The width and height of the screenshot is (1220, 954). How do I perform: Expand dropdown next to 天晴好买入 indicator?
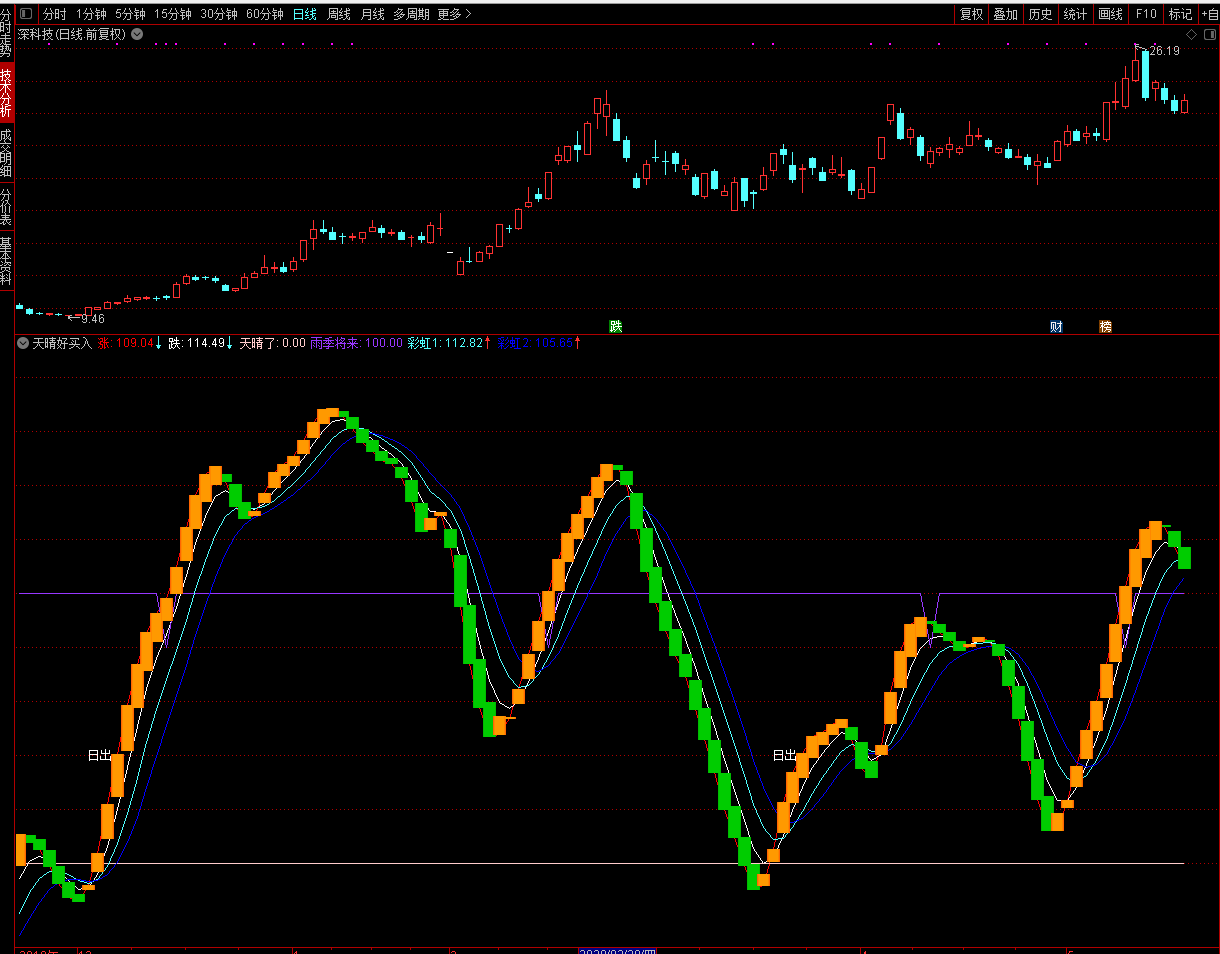coord(23,343)
